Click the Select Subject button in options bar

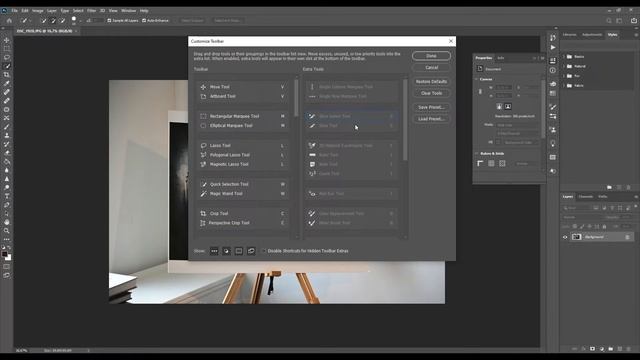coord(192,20)
